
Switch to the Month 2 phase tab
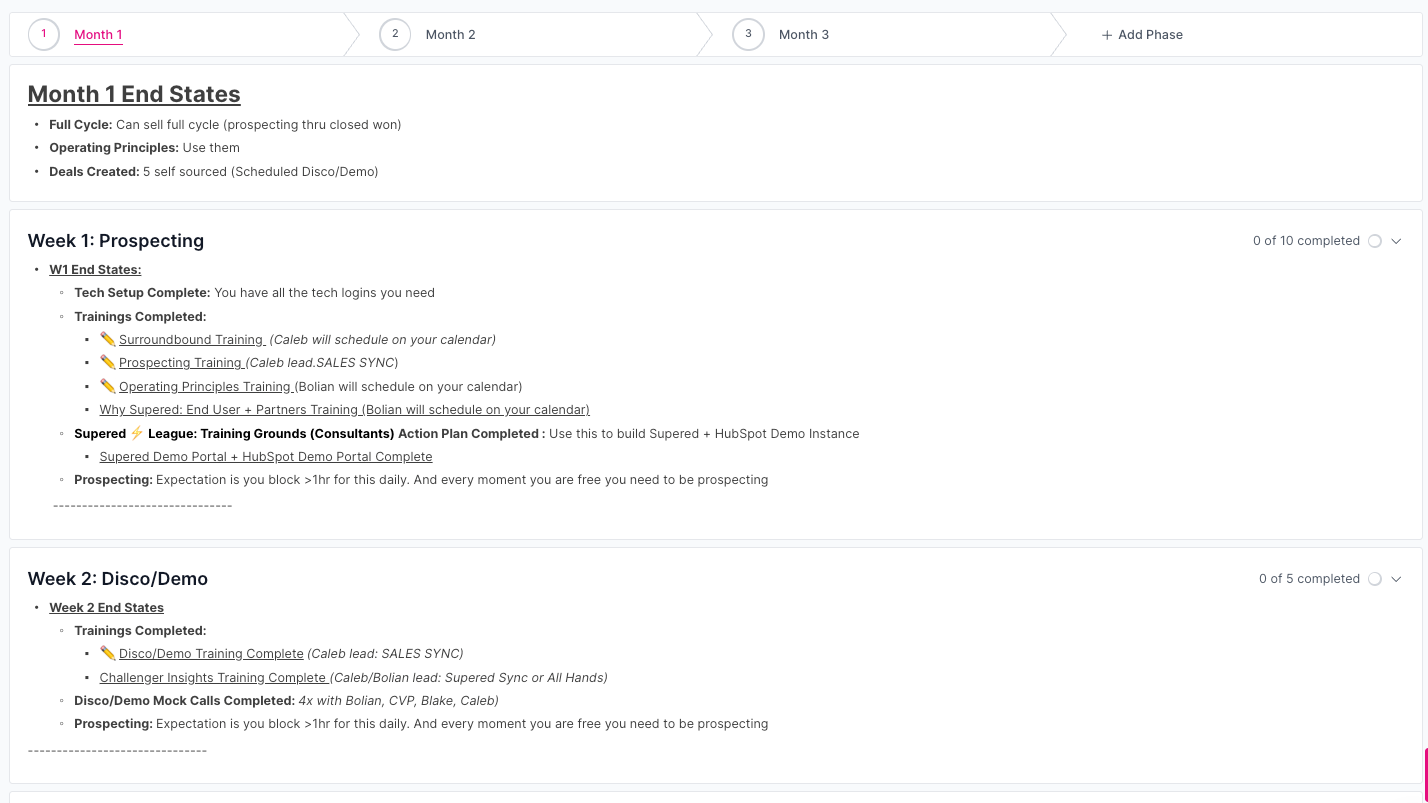pyautogui.click(x=450, y=35)
